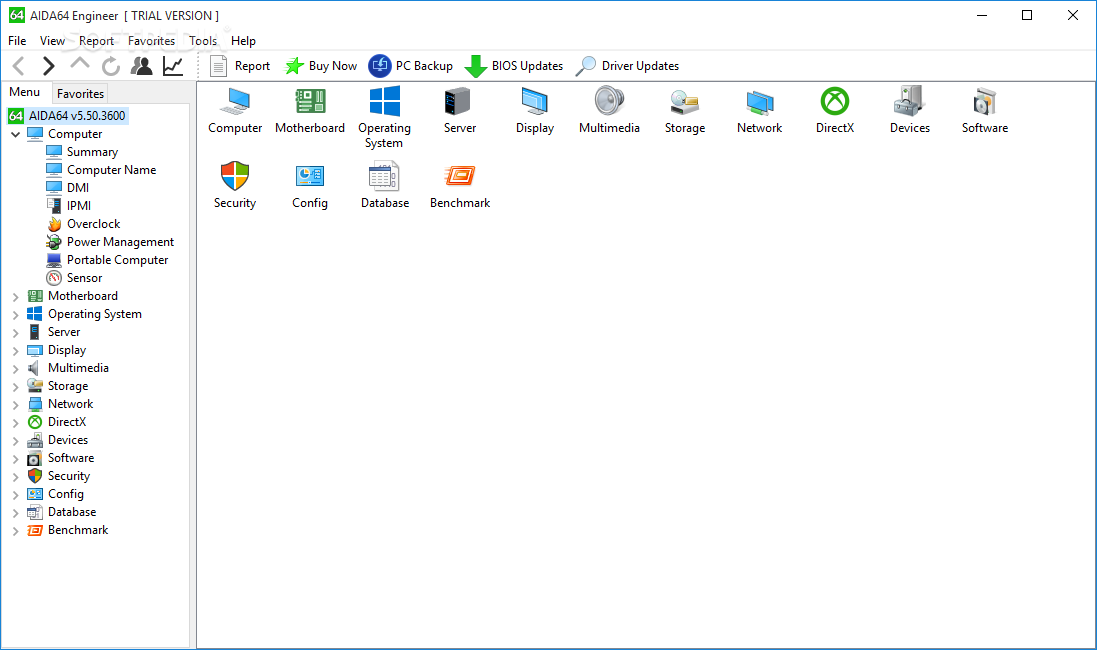Open the Devices icon in main pane
Screen dimensions: 1097x650
click(910, 101)
